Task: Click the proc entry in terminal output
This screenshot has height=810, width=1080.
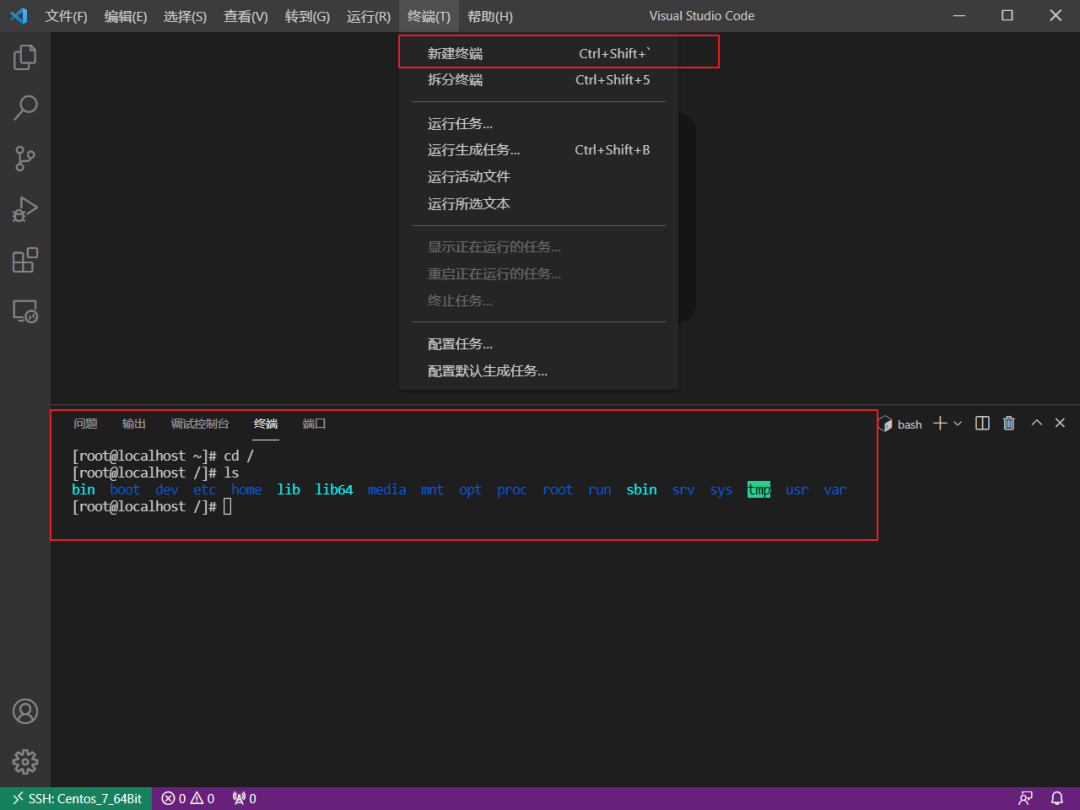Action: click(x=512, y=490)
